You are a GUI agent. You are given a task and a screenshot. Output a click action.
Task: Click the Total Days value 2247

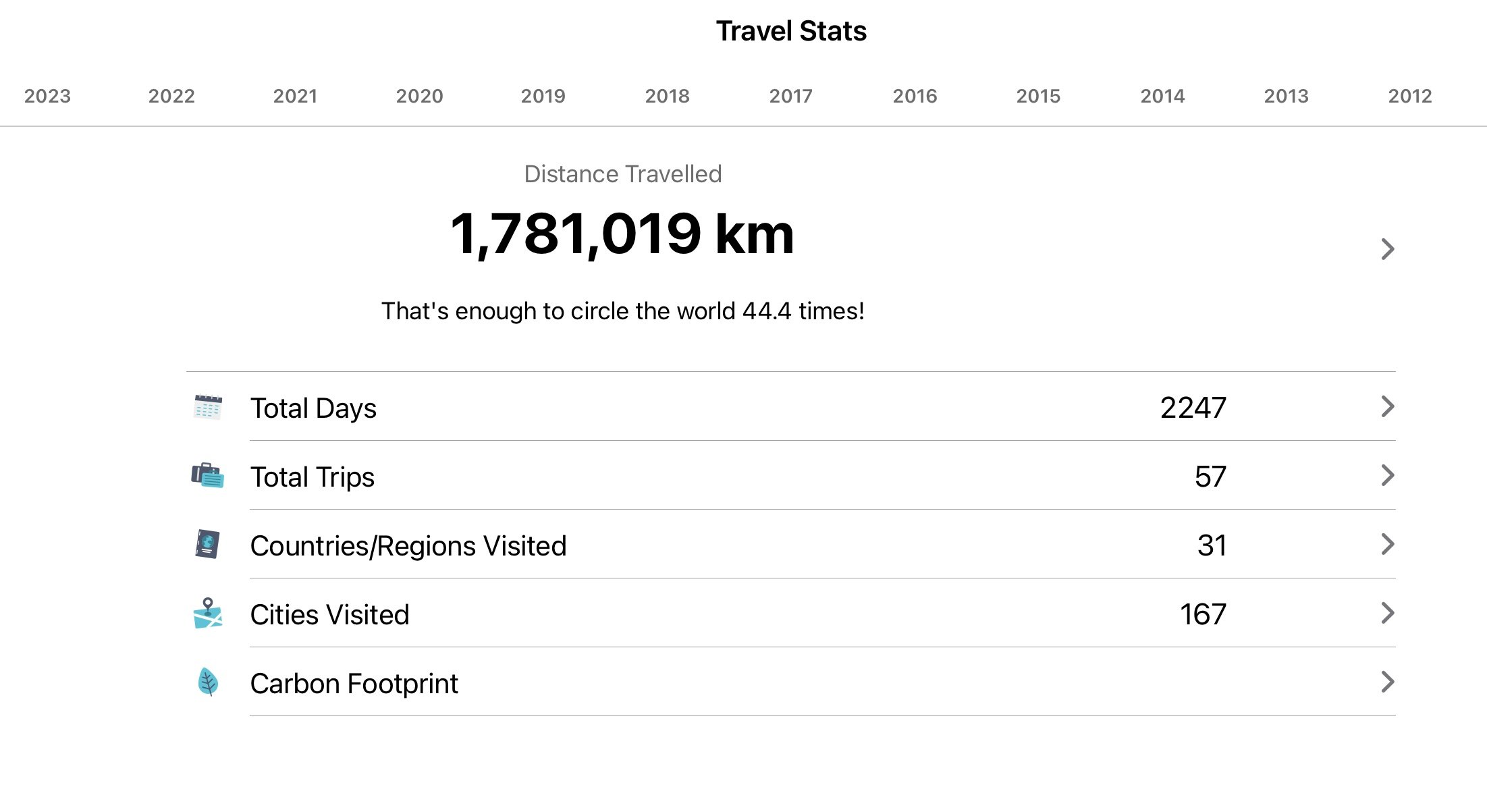pyautogui.click(x=1193, y=408)
